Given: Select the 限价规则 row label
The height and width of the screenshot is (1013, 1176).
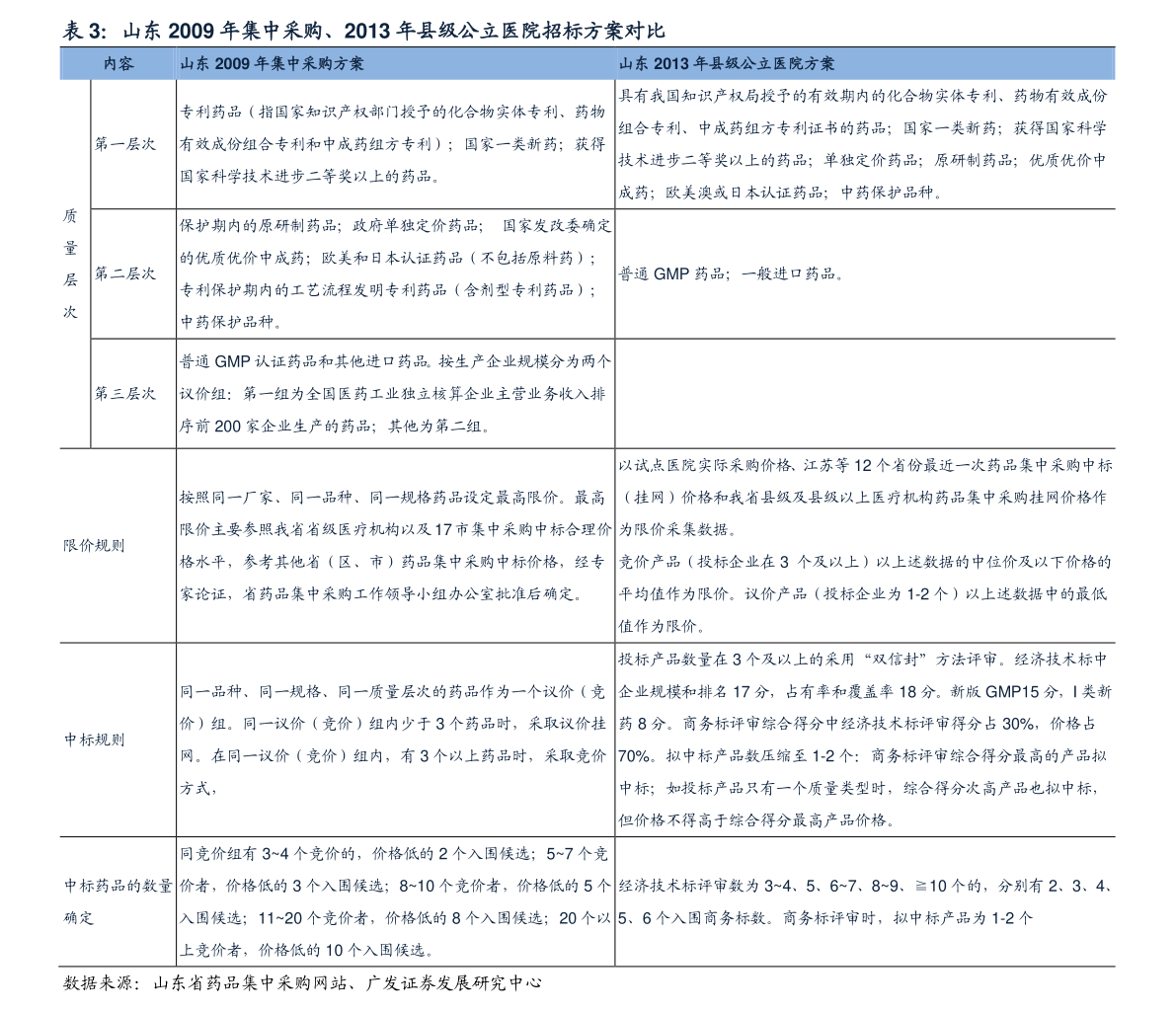Looking at the screenshot, I should pos(94,545).
